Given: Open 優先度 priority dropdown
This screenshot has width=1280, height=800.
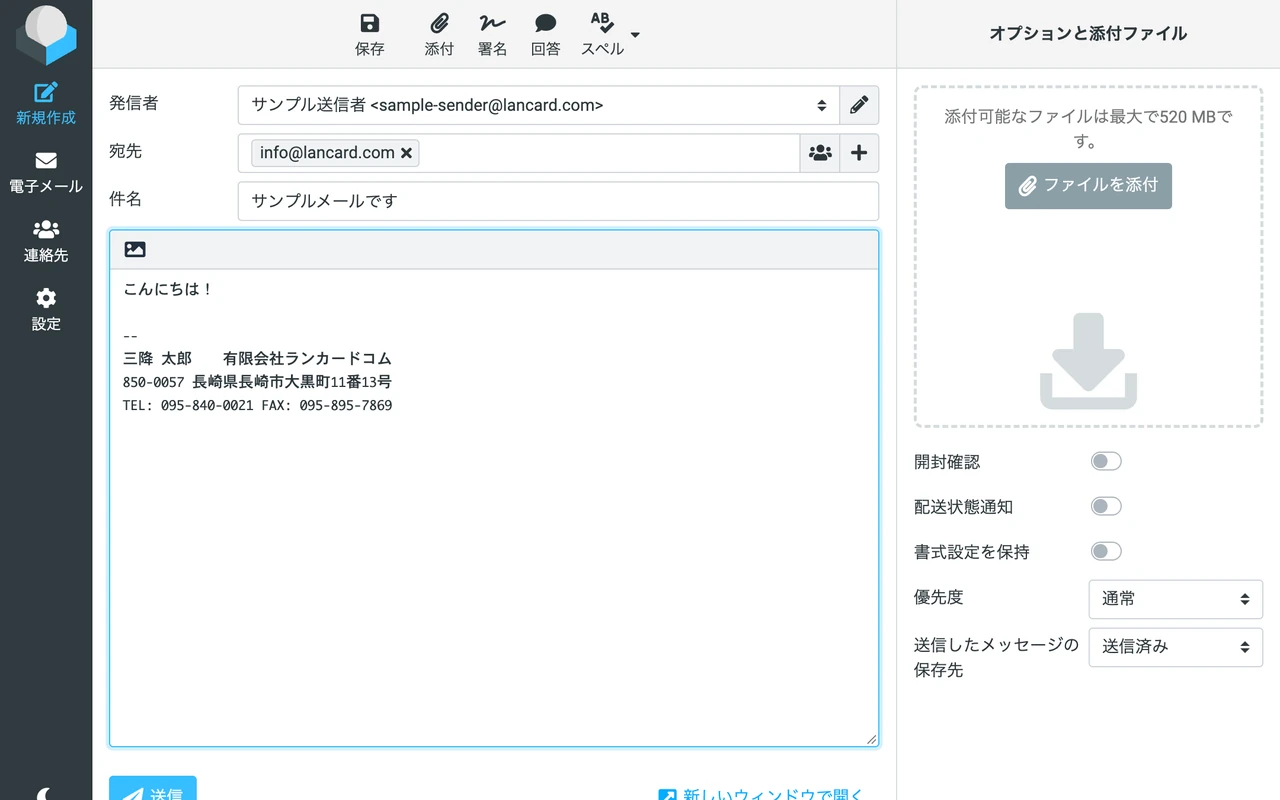Looking at the screenshot, I should [1176, 599].
